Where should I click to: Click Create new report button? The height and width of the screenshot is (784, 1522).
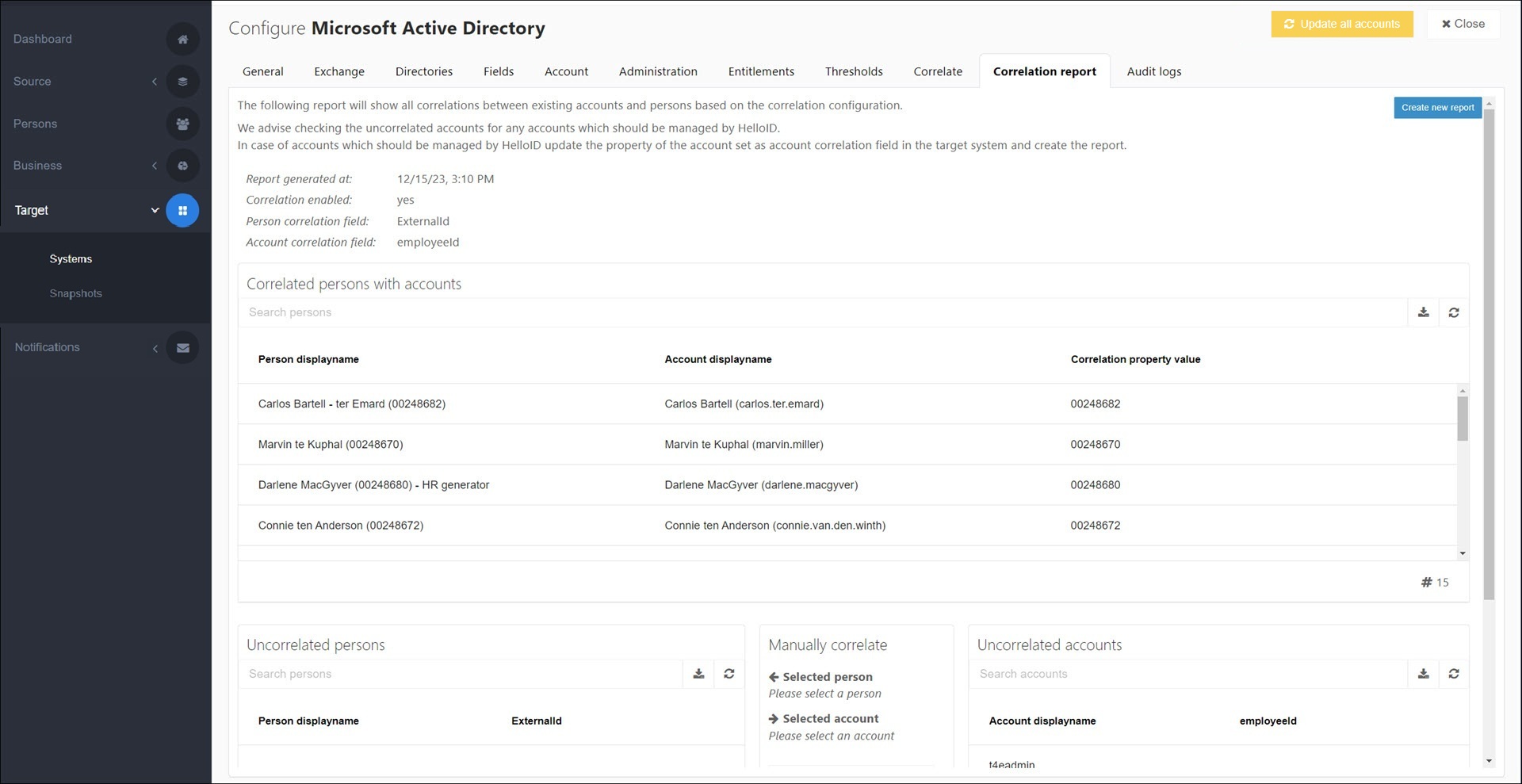pos(1437,108)
